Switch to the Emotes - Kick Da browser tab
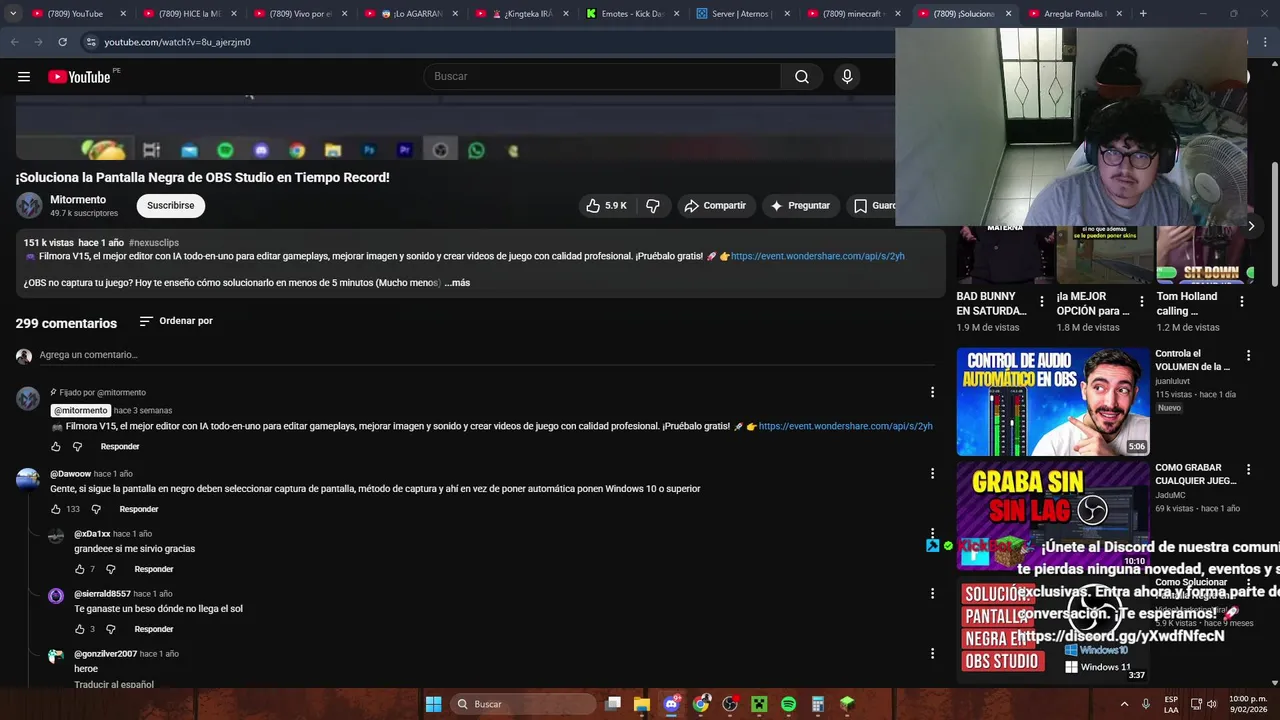 (x=631, y=14)
